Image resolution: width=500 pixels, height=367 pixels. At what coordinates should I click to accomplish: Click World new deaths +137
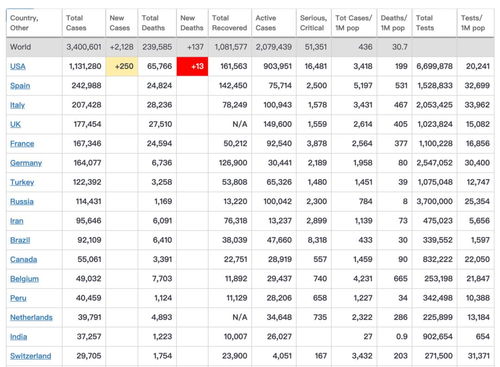(x=195, y=47)
